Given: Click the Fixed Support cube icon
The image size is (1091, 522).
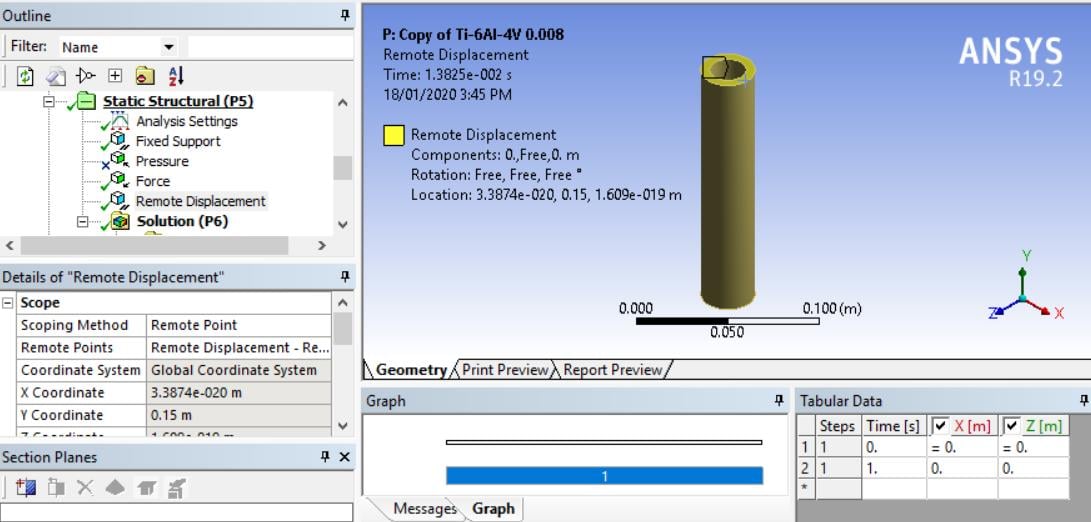Looking at the screenshot, I should coord(118,141).
